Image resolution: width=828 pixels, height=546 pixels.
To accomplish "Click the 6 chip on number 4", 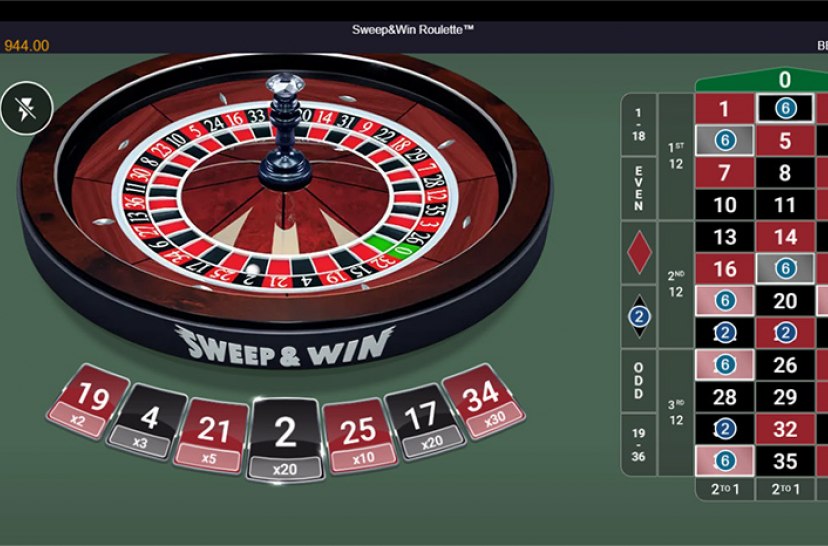I will (725, 140).
